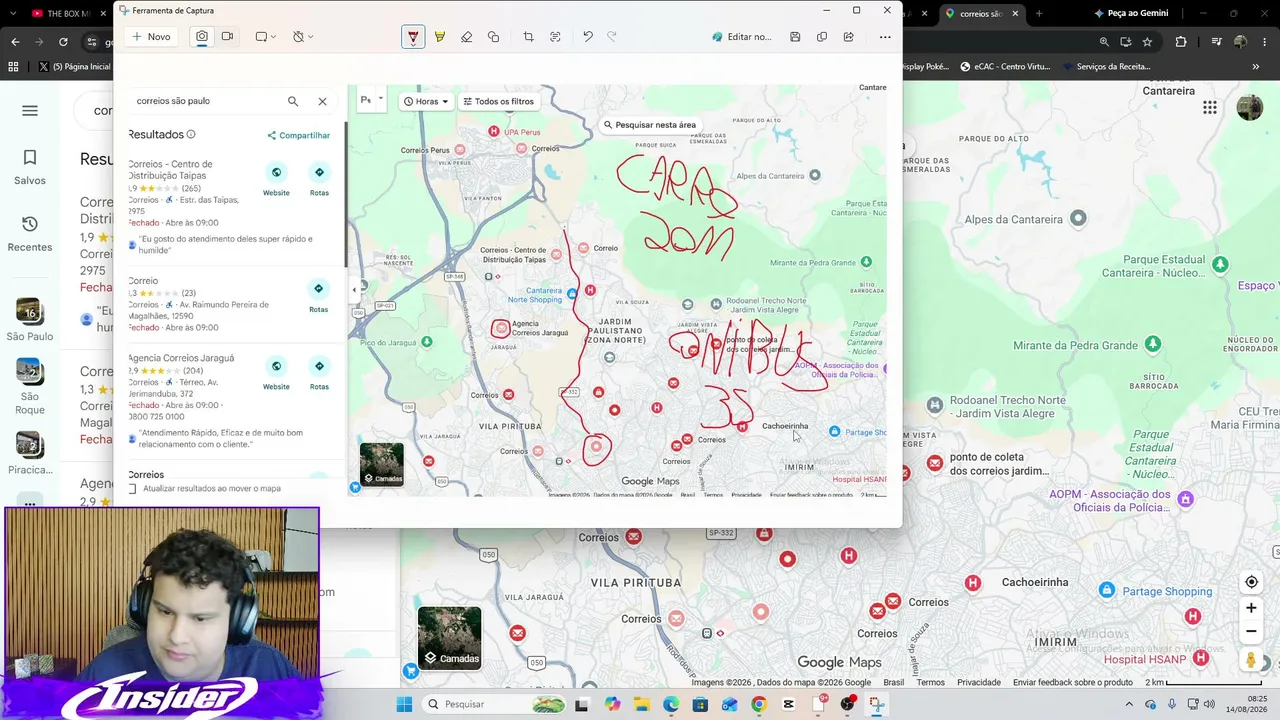Click the Partage Shopping map pin
Screen dimensions: 1280x720
1107,591
